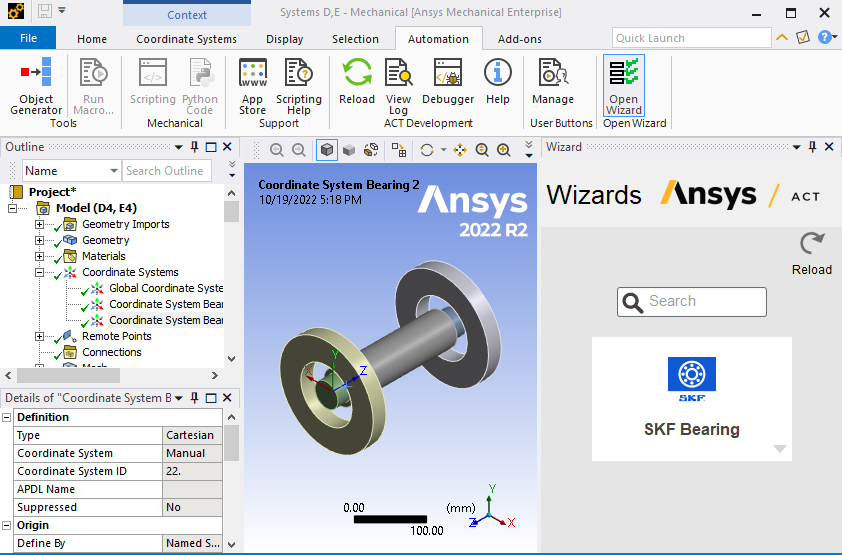Switch to the Display tab
Image resolution: width=842 pixels, height=555 pixels.
pos(285,39)
